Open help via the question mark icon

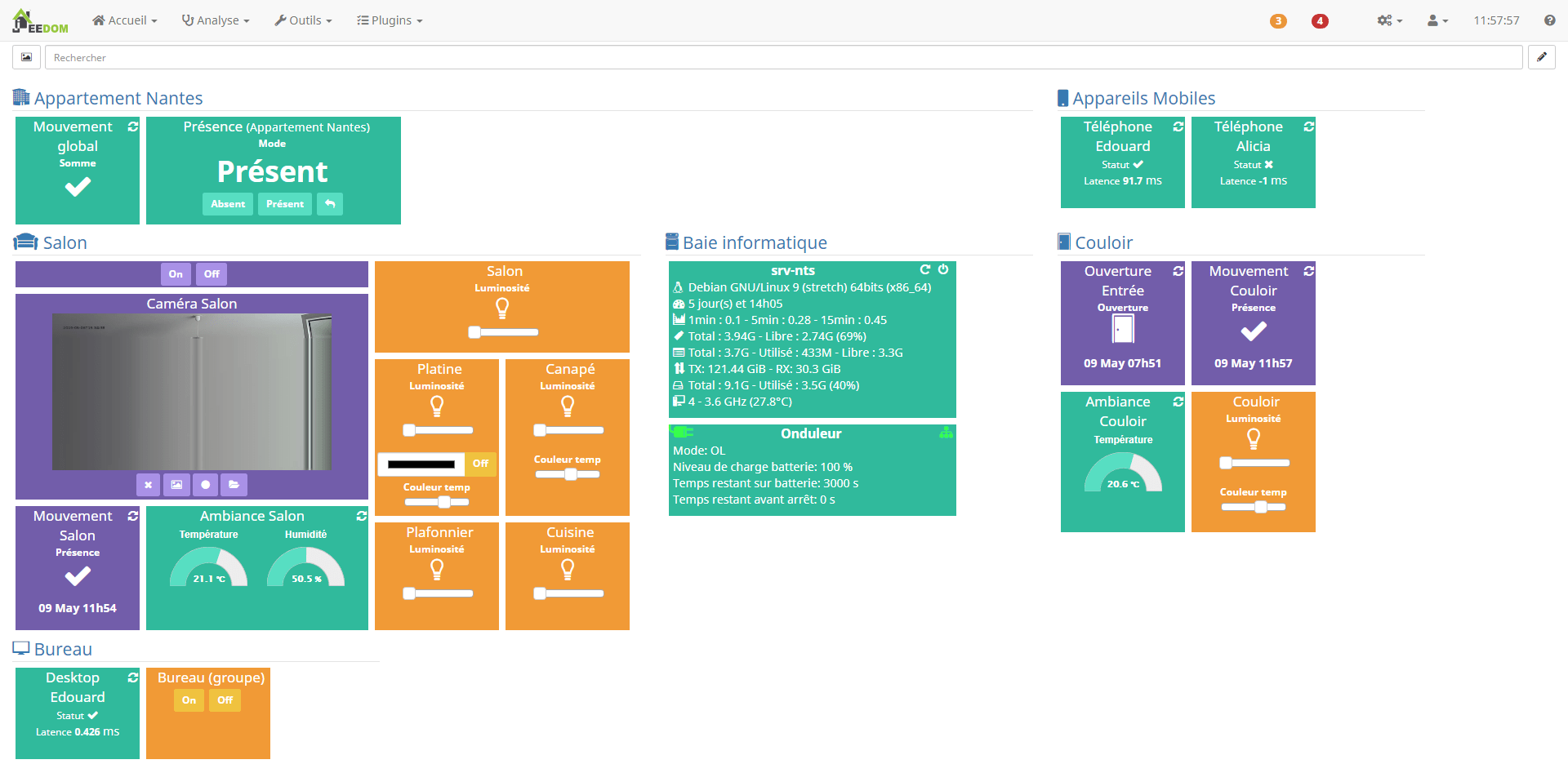1550,20
